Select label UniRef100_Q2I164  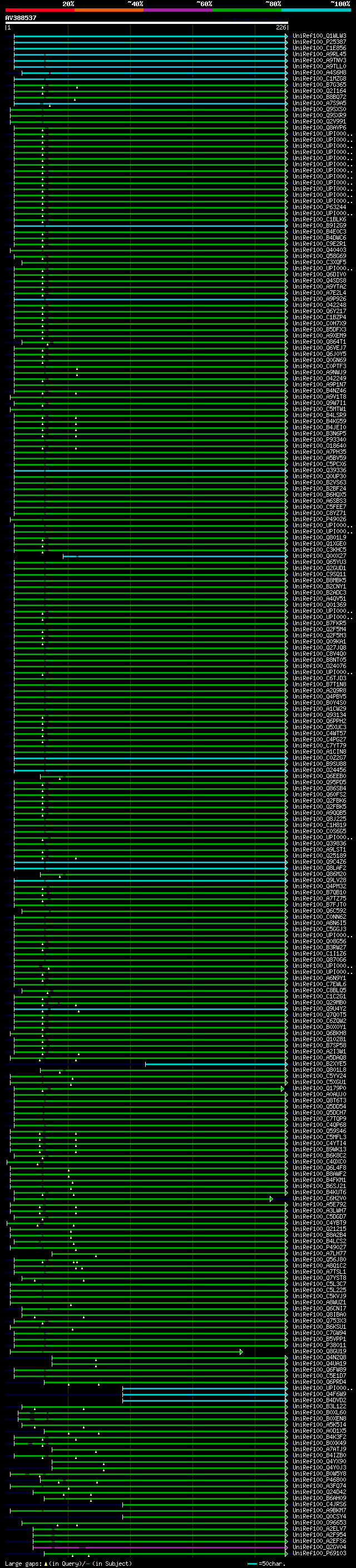pyautogui.click(x=319, y=91)
